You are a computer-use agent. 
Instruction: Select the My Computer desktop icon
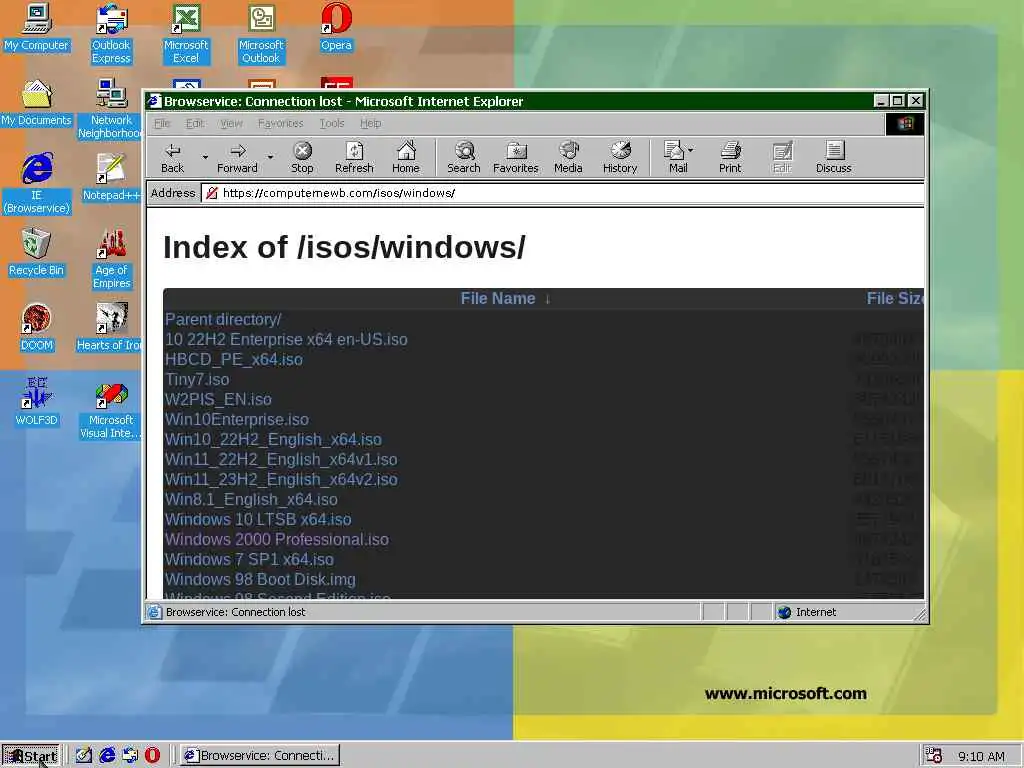37,27
